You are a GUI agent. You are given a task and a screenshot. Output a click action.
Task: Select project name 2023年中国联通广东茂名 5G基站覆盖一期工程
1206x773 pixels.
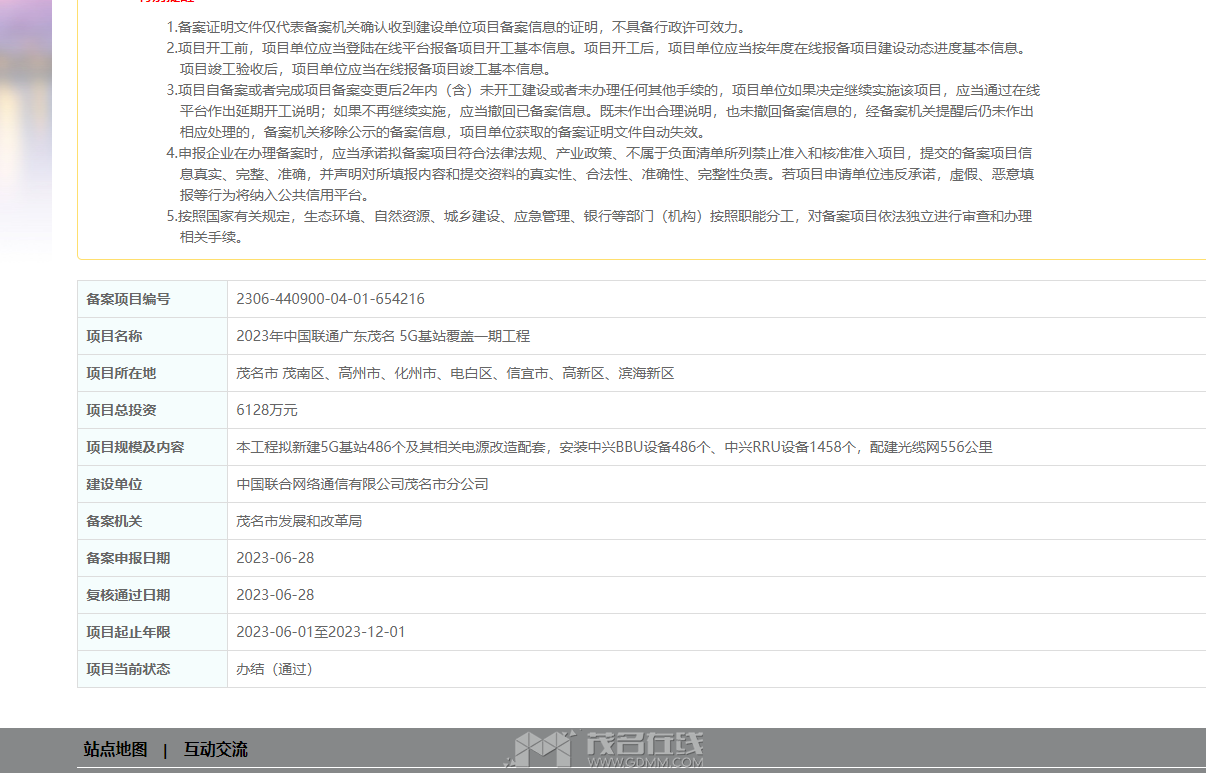click(383, 336)
